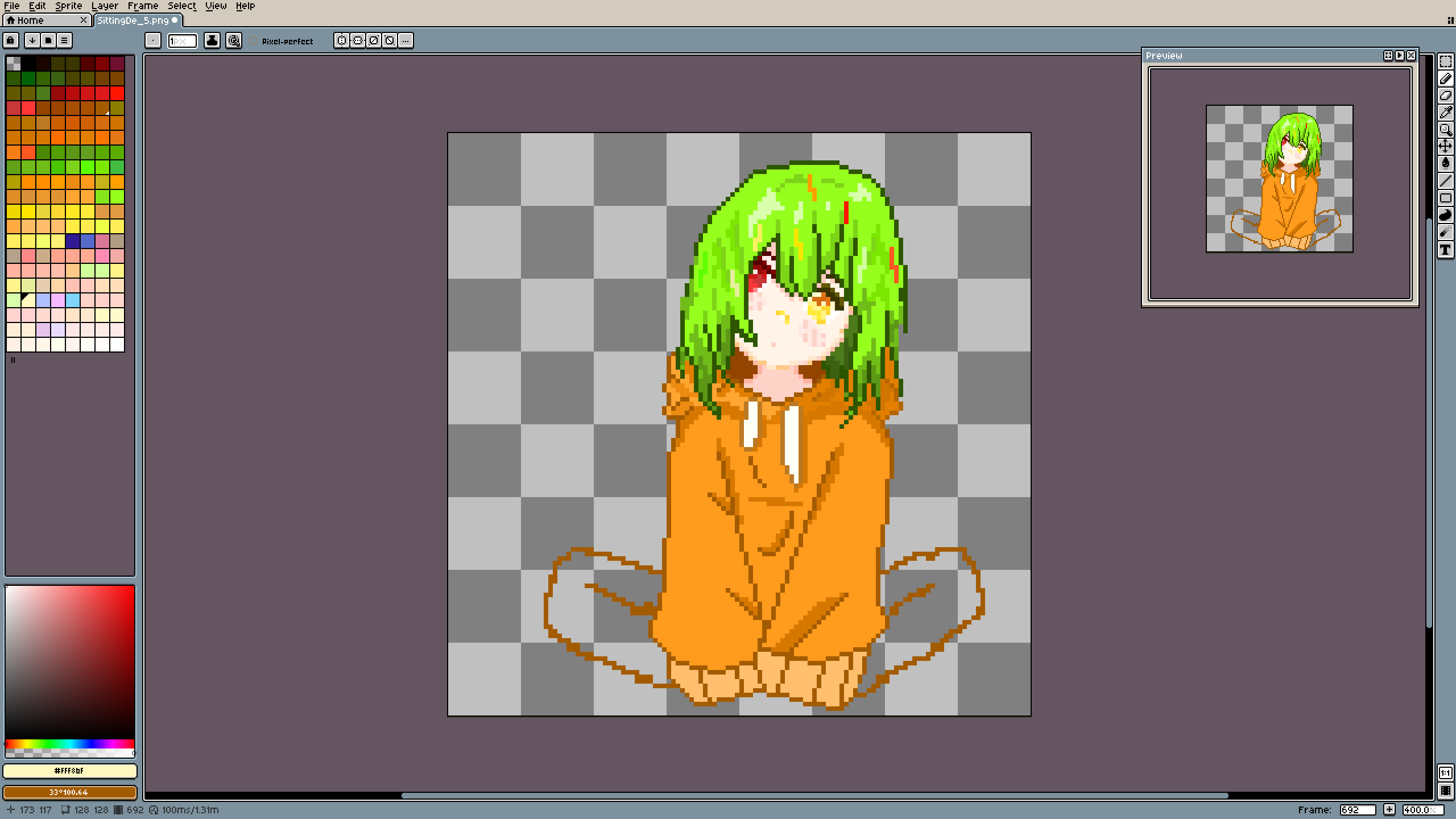Click the rainbow hue slider
This screenshot has height=819, width=1456.
click(69, 744)
